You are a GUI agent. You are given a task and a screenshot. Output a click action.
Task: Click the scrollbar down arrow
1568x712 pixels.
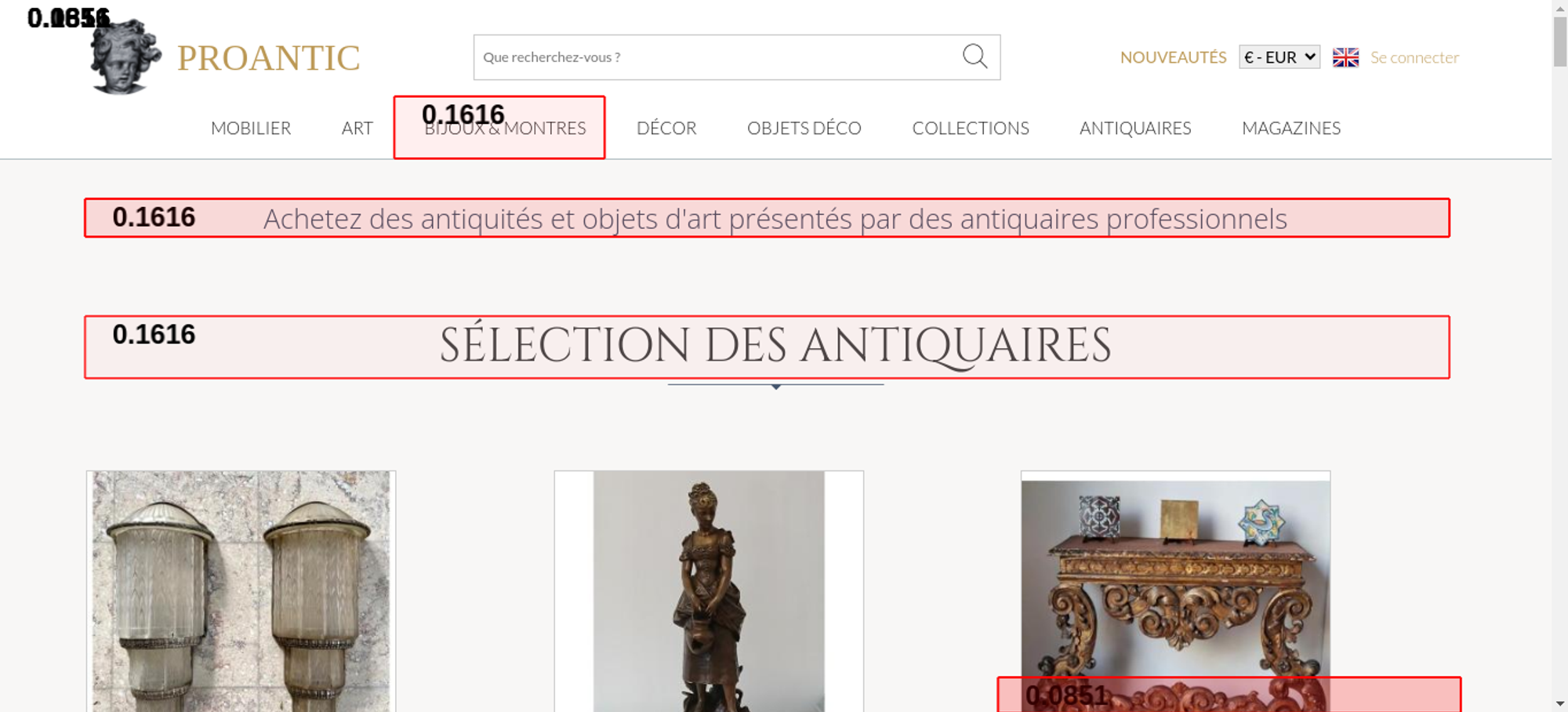(1559, 703)
